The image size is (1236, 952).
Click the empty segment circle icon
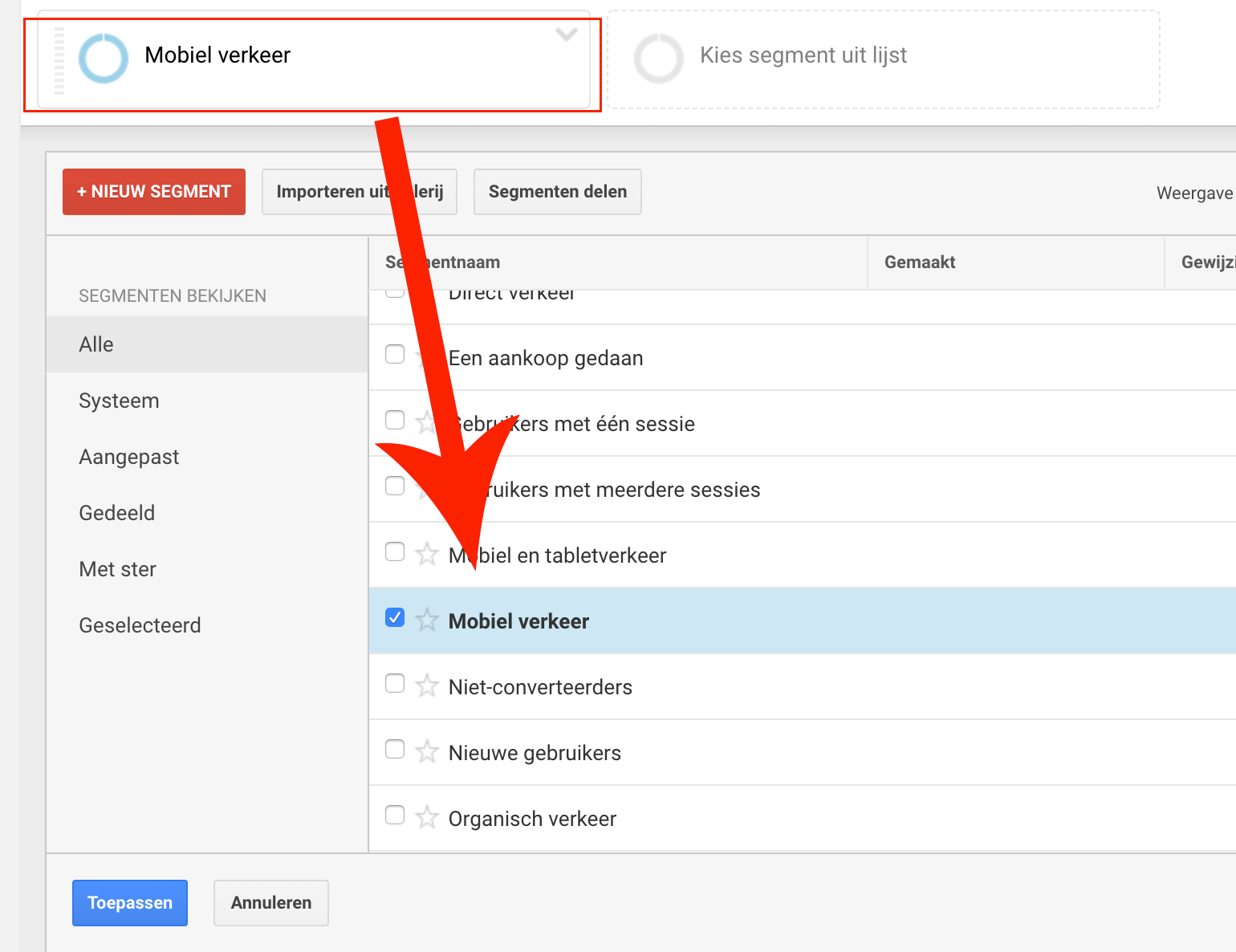coord(658,58)
